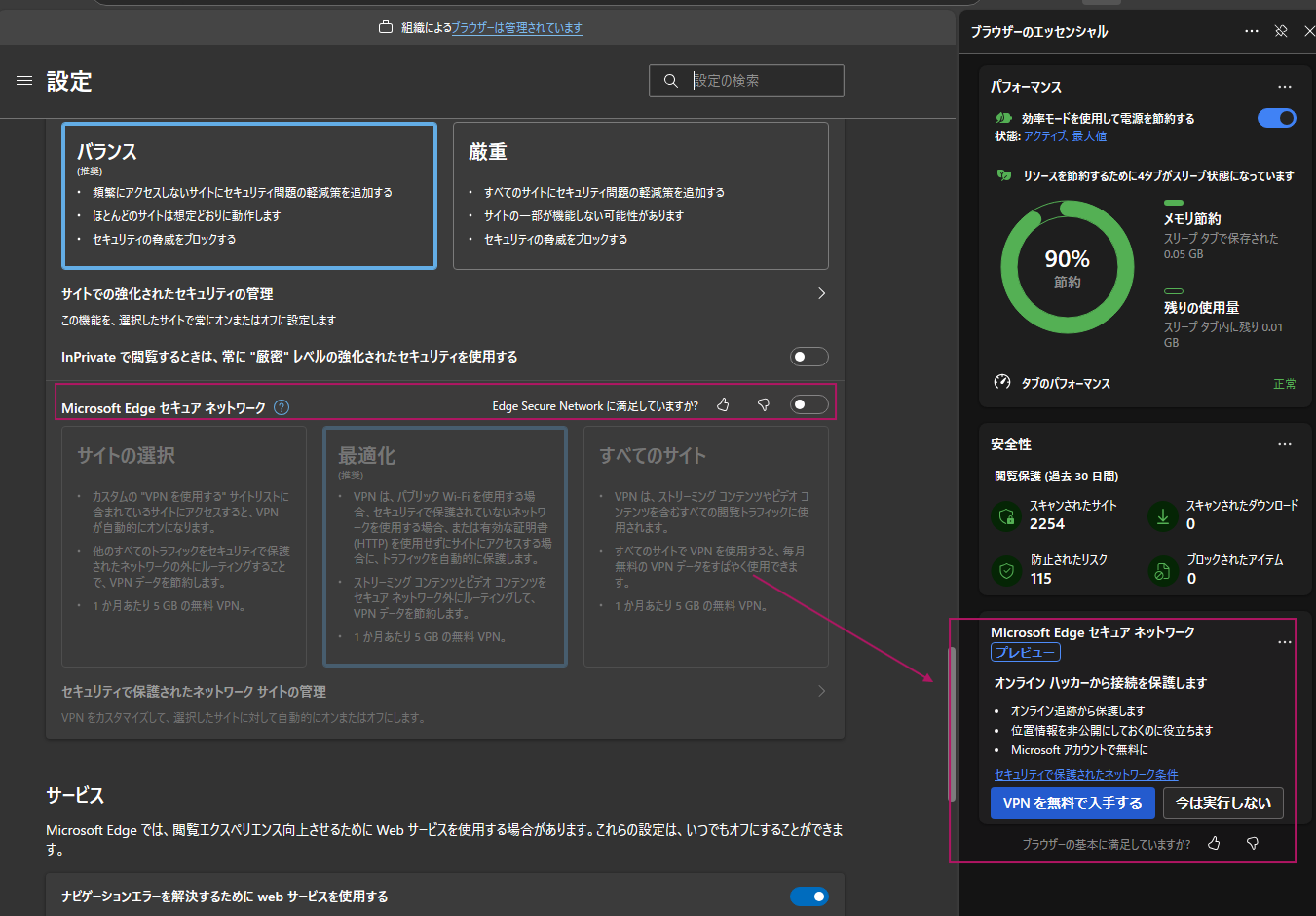This screenshot has width=1316, height=916.
Task: Click the ブロックされたアイテム icon
Action: 1162,570
